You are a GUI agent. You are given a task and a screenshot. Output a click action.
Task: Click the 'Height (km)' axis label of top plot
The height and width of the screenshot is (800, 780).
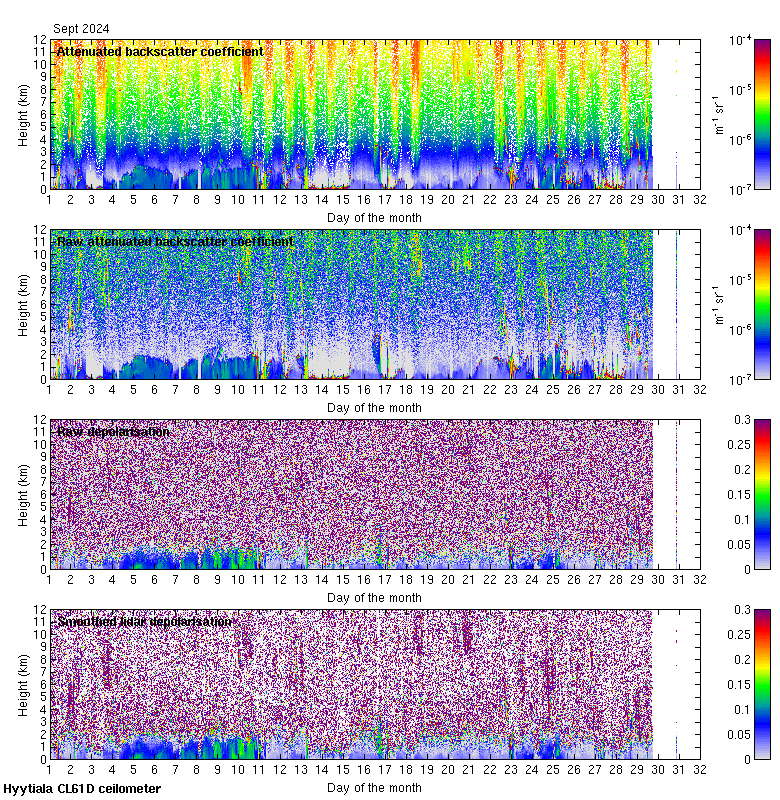tap(23, 114)
